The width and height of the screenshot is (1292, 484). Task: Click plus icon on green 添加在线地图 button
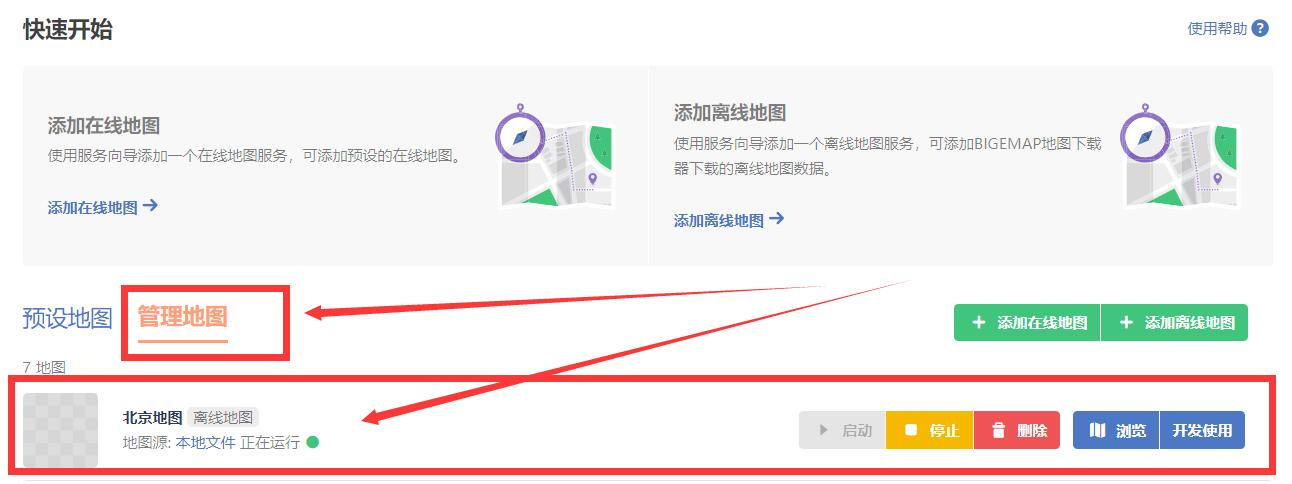tap(979, 322)
